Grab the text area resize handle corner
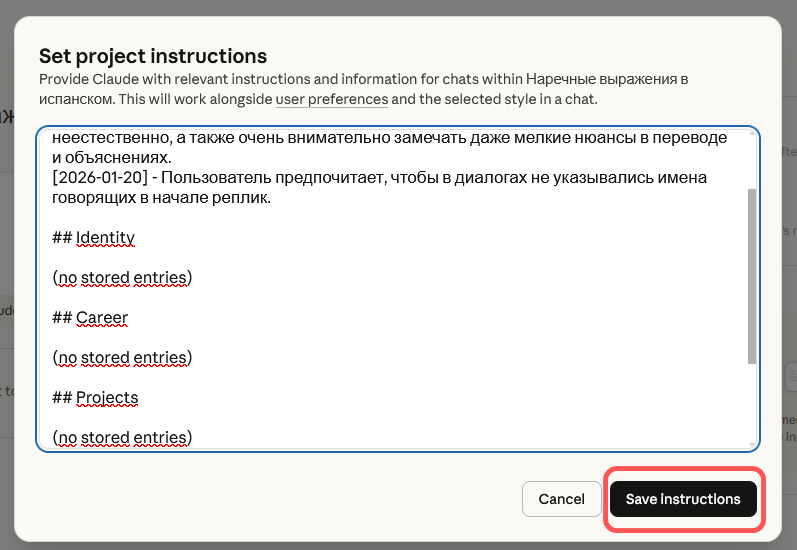 pos(753,445)
